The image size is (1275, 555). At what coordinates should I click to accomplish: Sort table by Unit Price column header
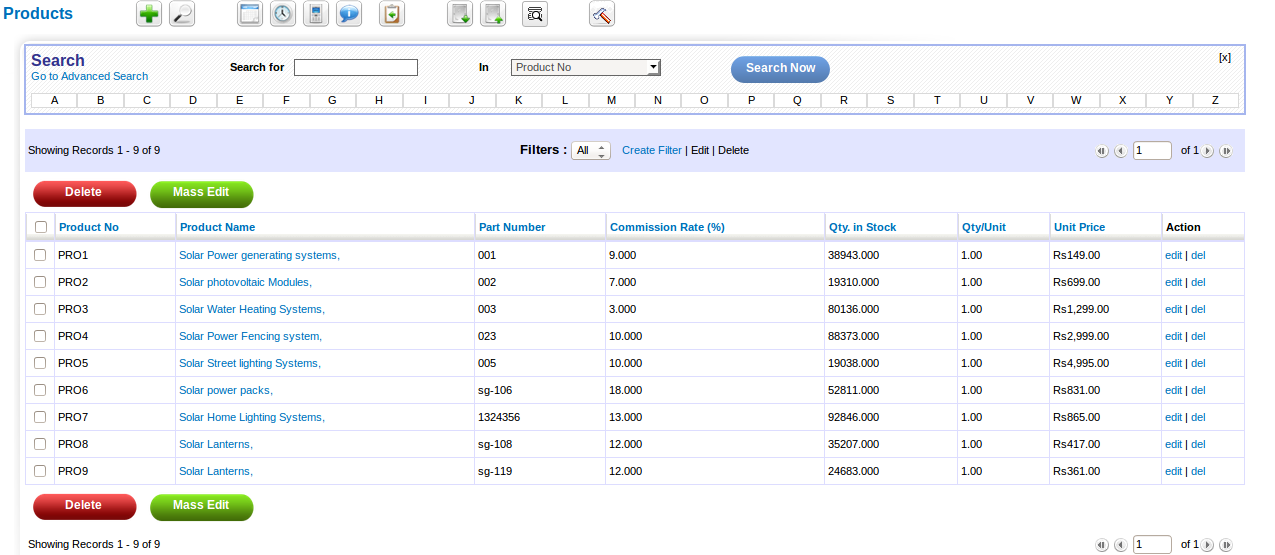point(1079,227)
